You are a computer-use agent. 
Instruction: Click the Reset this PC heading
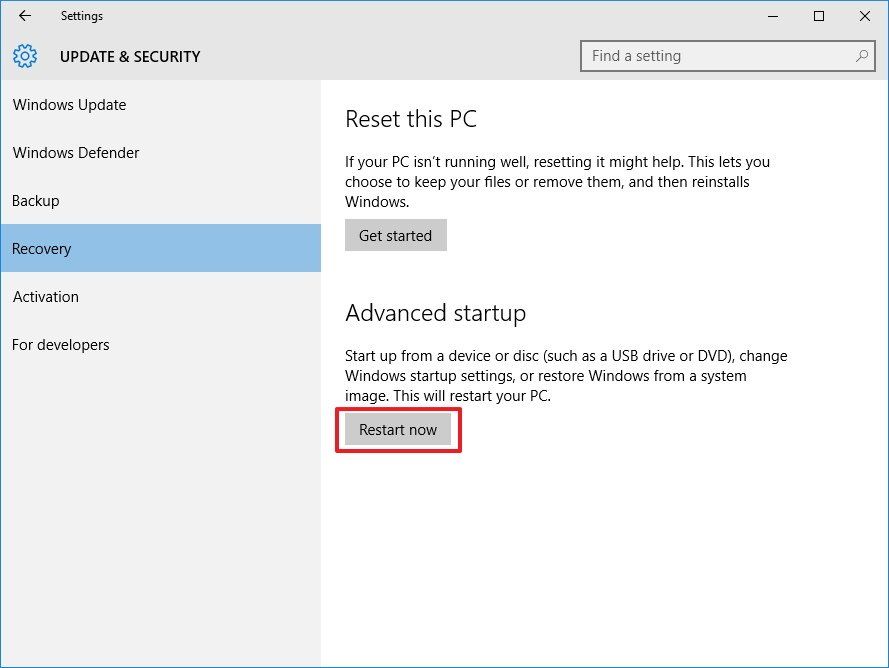coord(410,118)
